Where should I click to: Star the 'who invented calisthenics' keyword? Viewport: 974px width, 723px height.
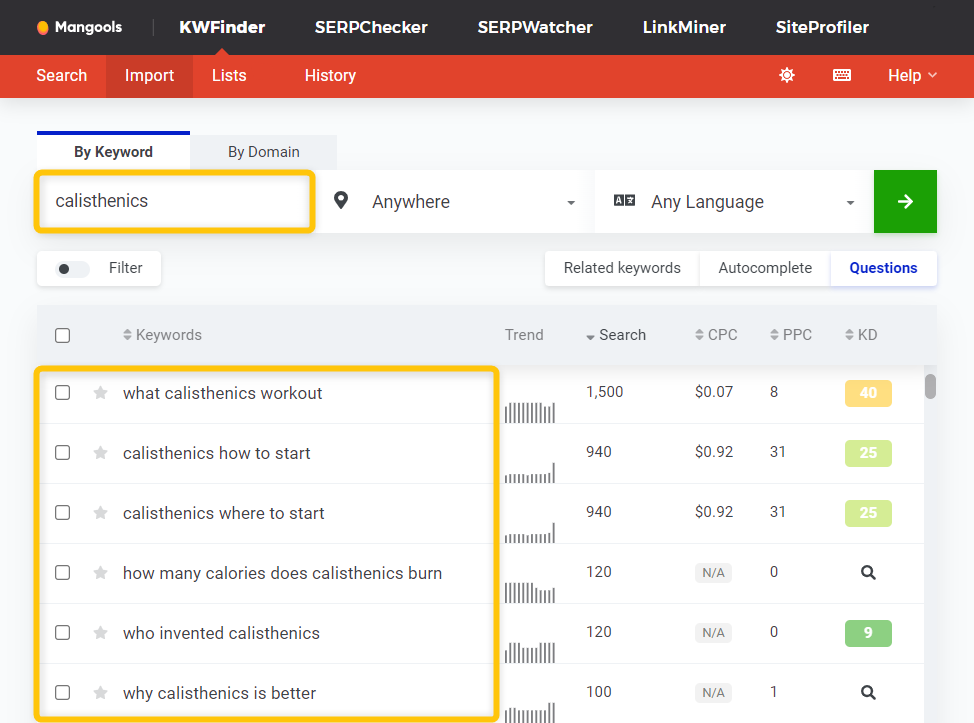click(100, 633)
